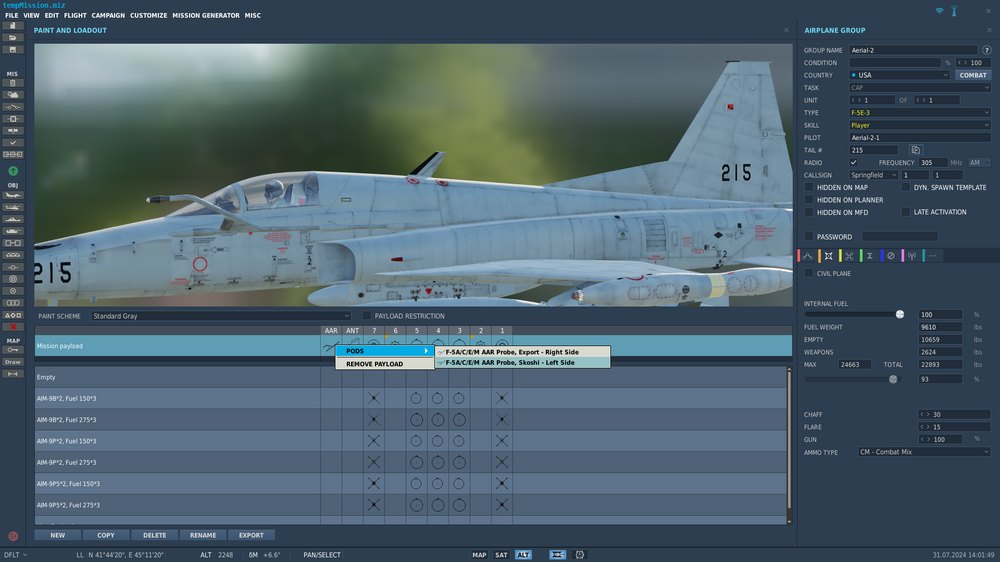The width and height of the screenshot is (1000, 562).
Task: Click the red X delete object icon
Action: pyautogui.click(x=12, y=327)
